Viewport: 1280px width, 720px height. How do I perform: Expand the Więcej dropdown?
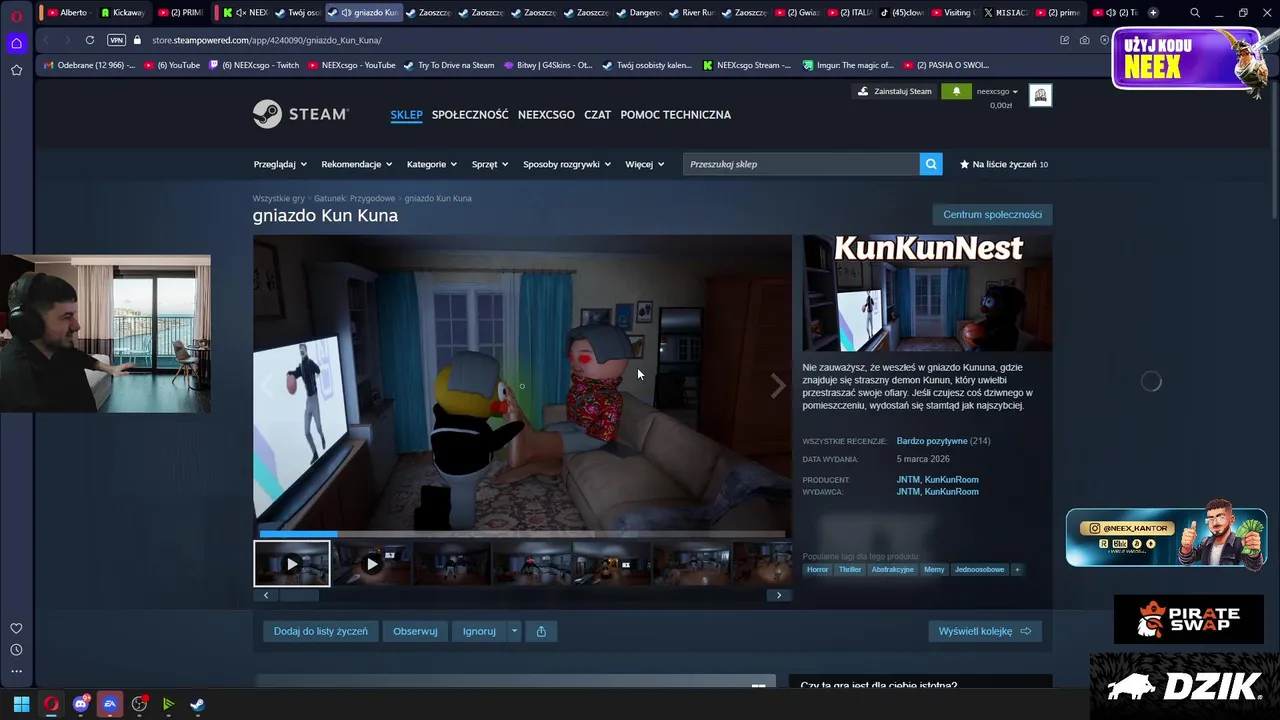645,164
